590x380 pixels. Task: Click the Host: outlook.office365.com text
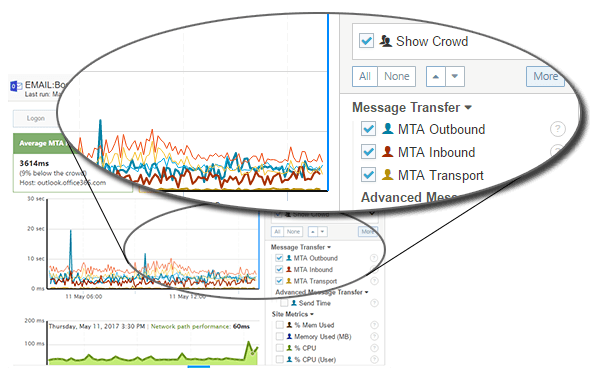click(63, 183)
